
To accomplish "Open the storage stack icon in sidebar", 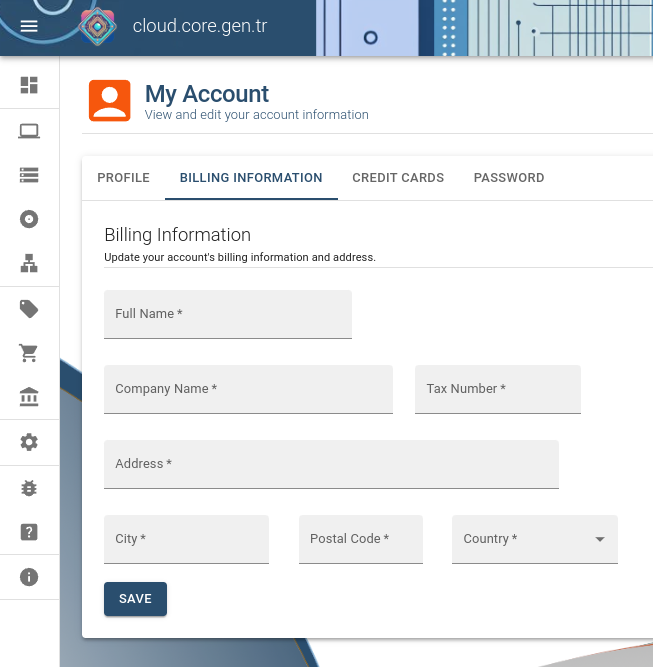I will (x=29, y=175).
